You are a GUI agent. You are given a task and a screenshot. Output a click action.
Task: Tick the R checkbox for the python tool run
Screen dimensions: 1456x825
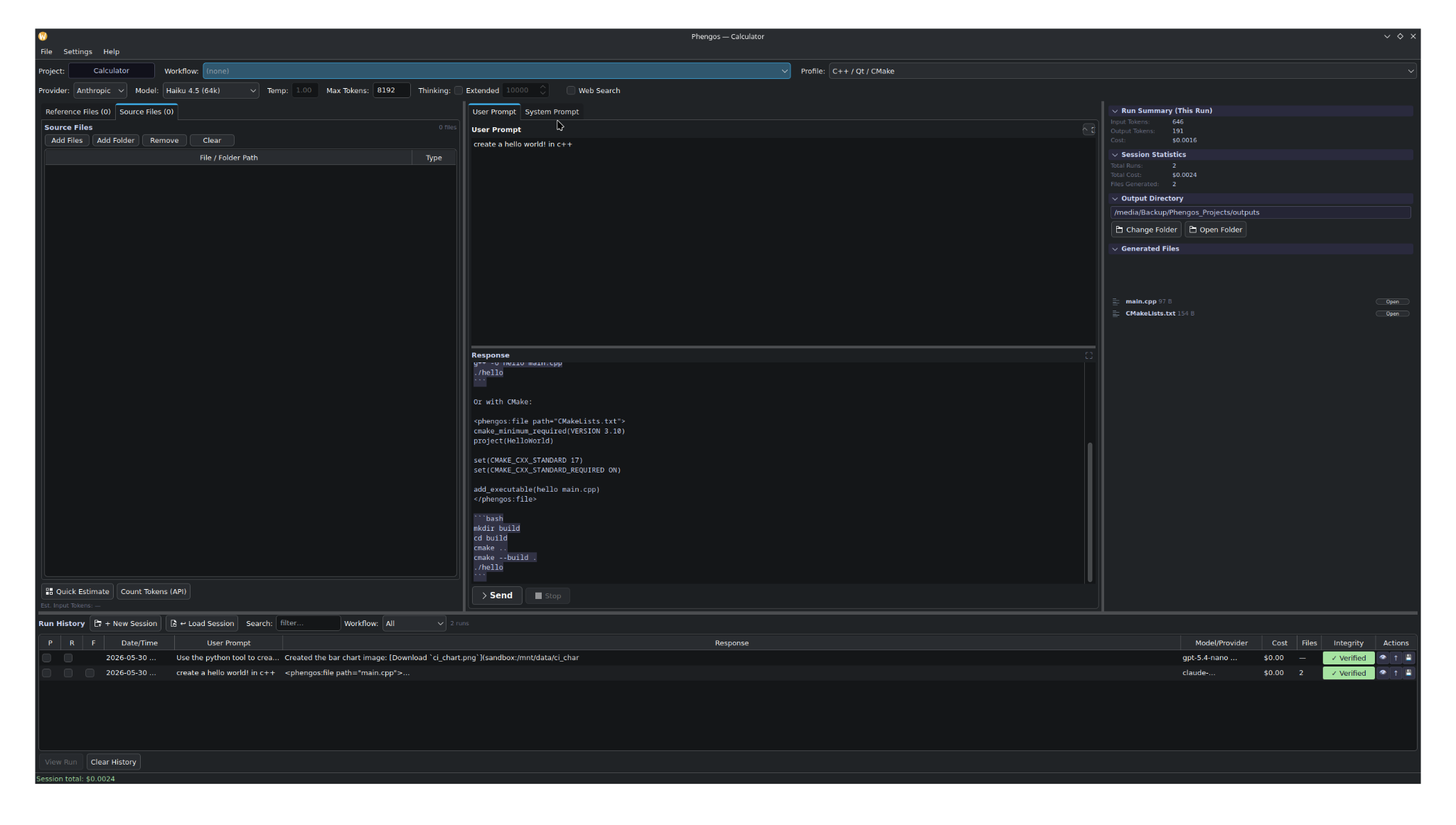[x=68, y=658]
